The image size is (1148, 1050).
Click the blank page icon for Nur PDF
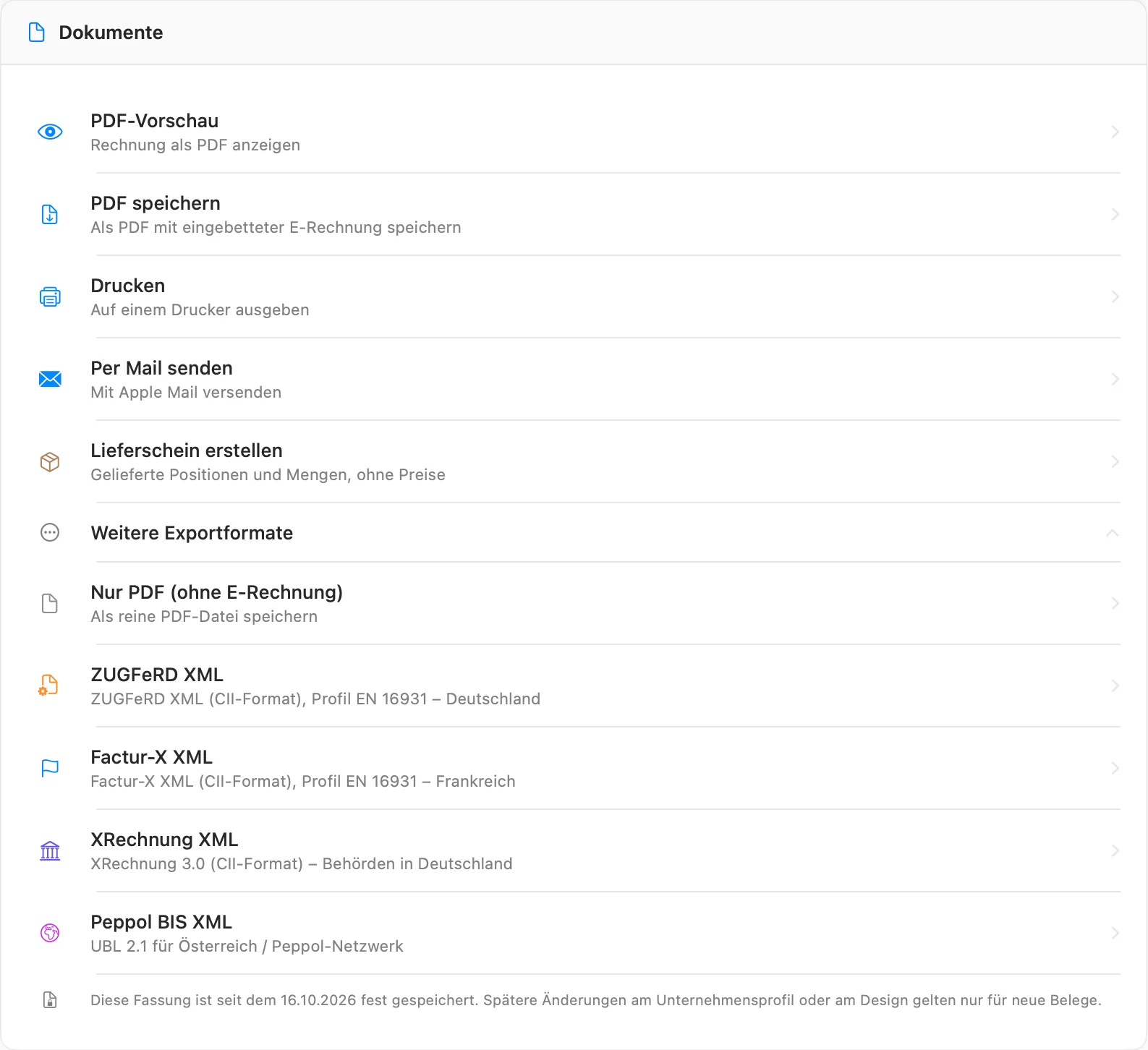[50, 603]
